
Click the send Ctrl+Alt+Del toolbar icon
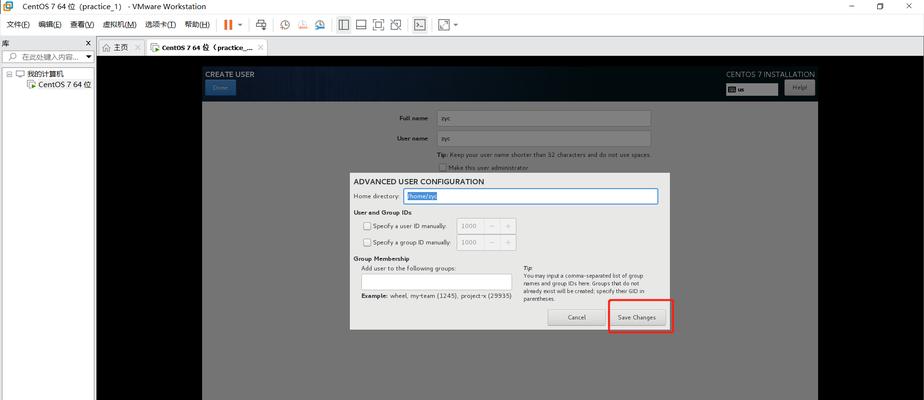[x=261, y=25]
